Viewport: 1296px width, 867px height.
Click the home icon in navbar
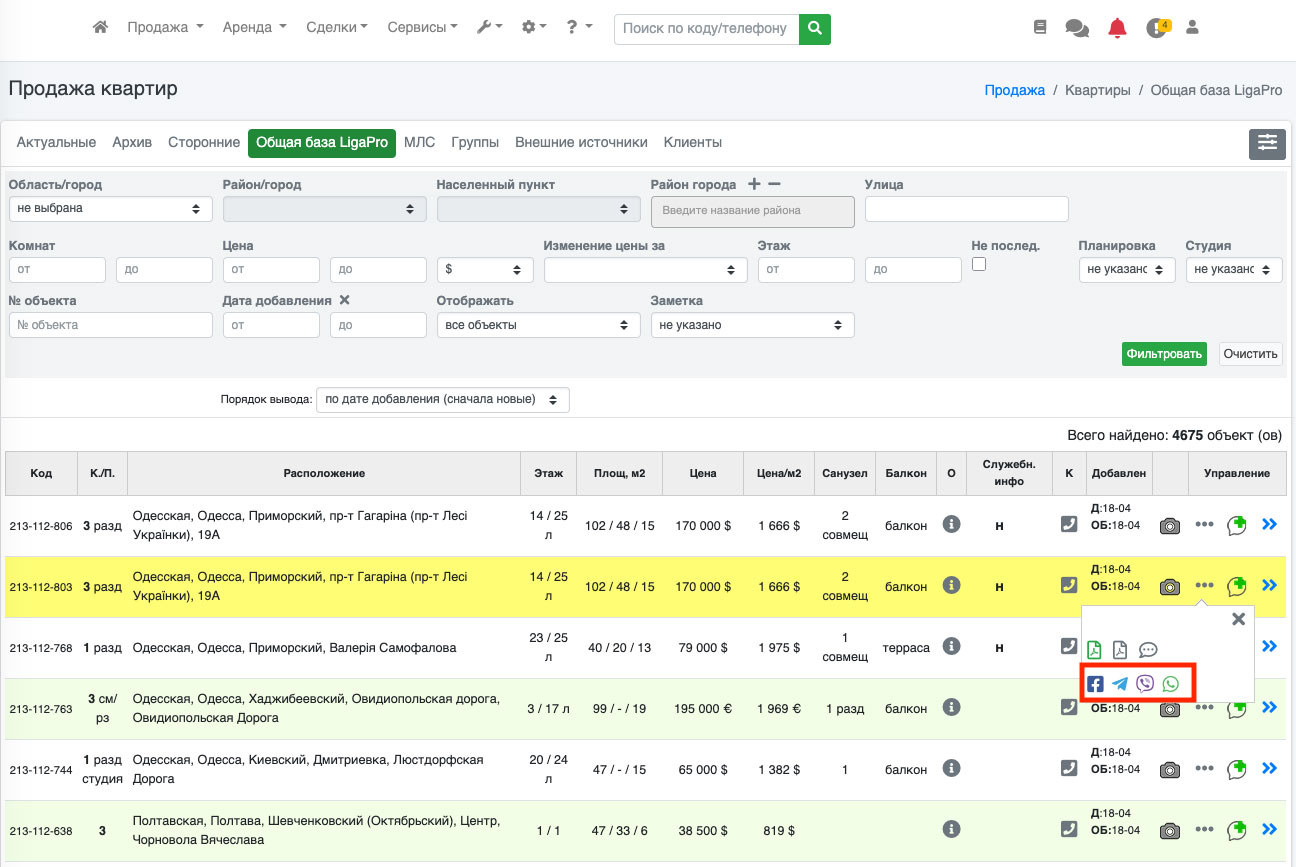(100, 28)
